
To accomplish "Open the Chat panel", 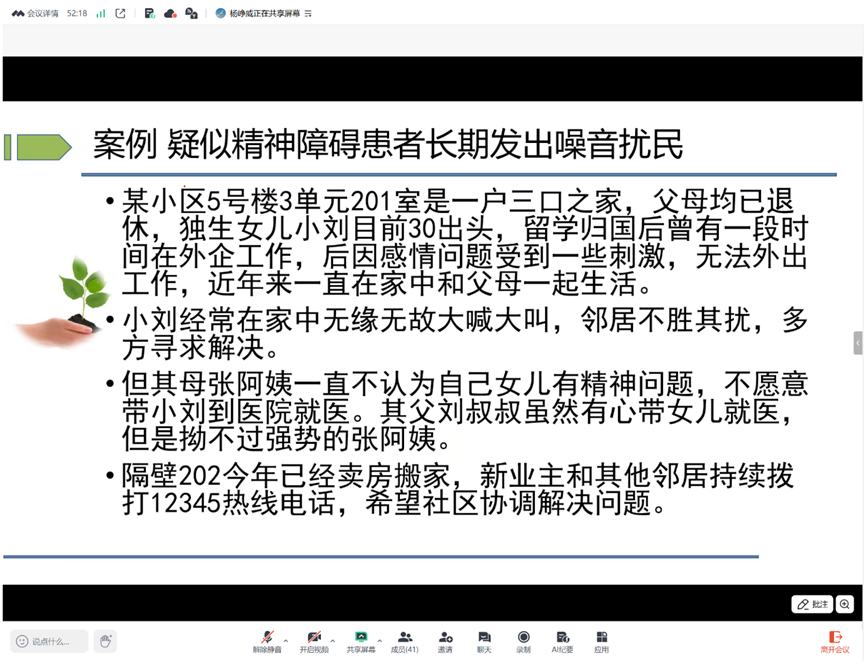I will (x=484, y=640).
